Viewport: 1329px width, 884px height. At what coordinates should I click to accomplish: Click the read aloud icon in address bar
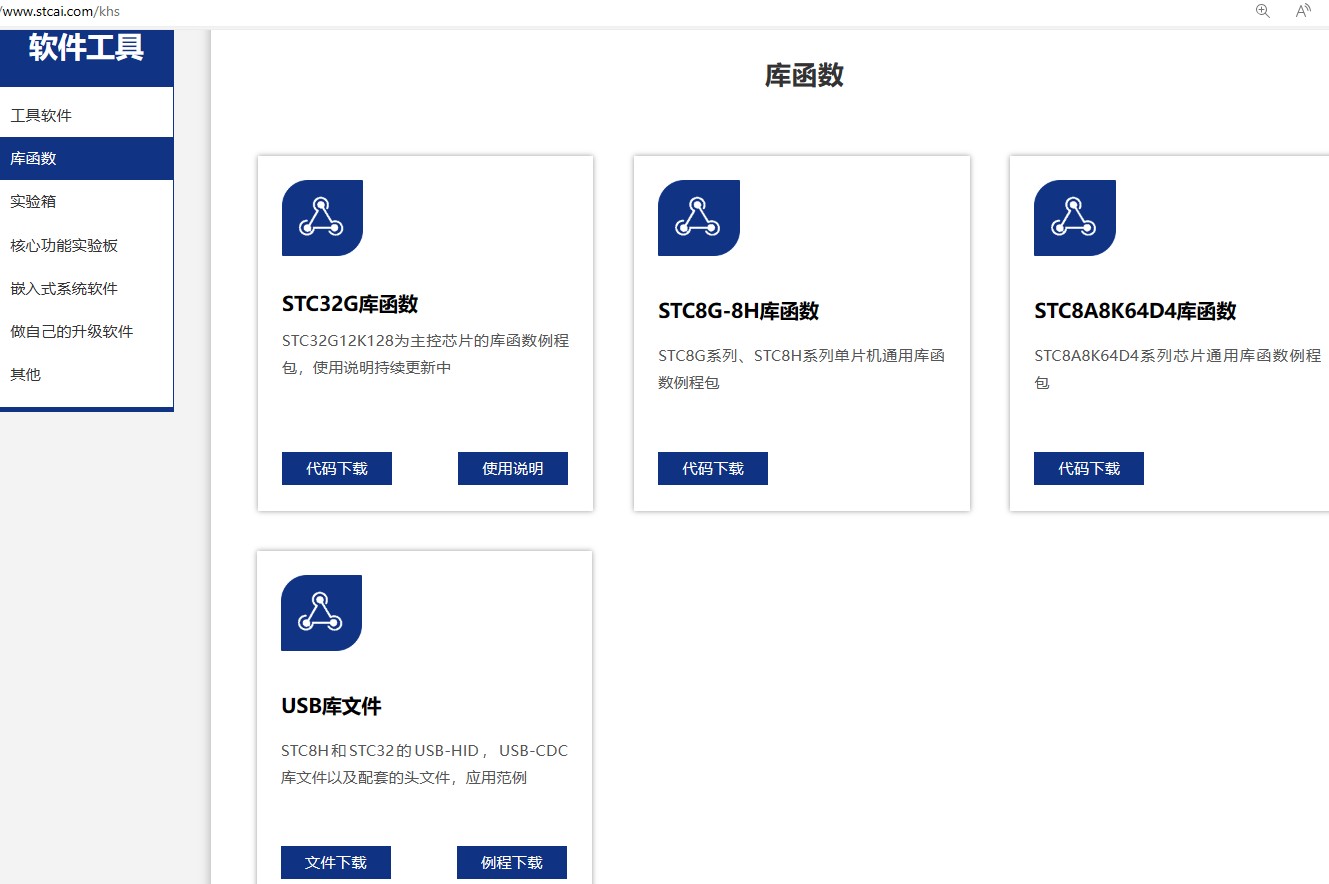pos(1303,11)
